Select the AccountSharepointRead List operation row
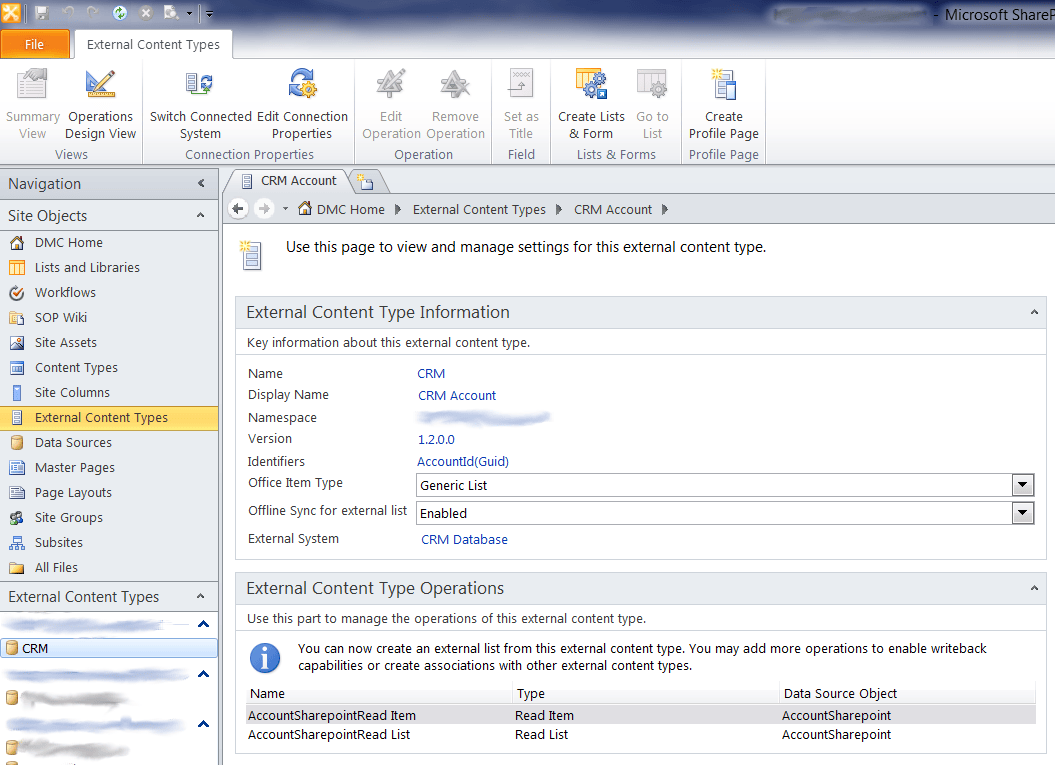The image size is (1055, 765). point(641,734)
